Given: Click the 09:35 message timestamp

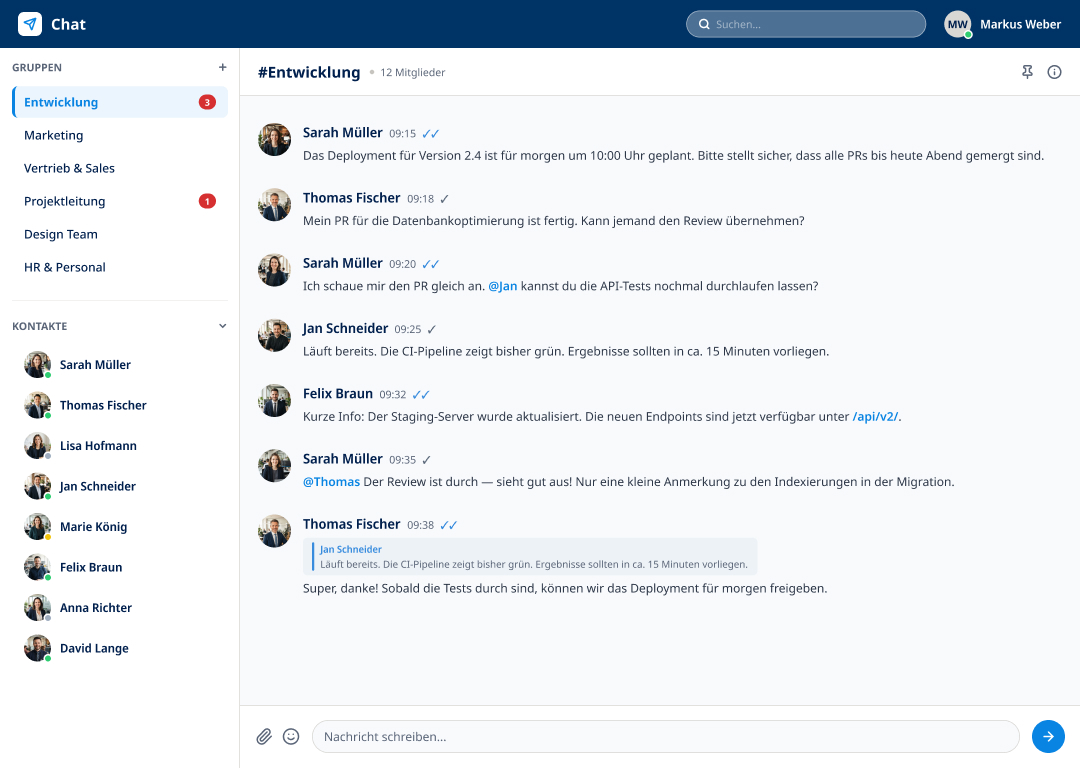Looking at the screenshot, I should point(402,460).
